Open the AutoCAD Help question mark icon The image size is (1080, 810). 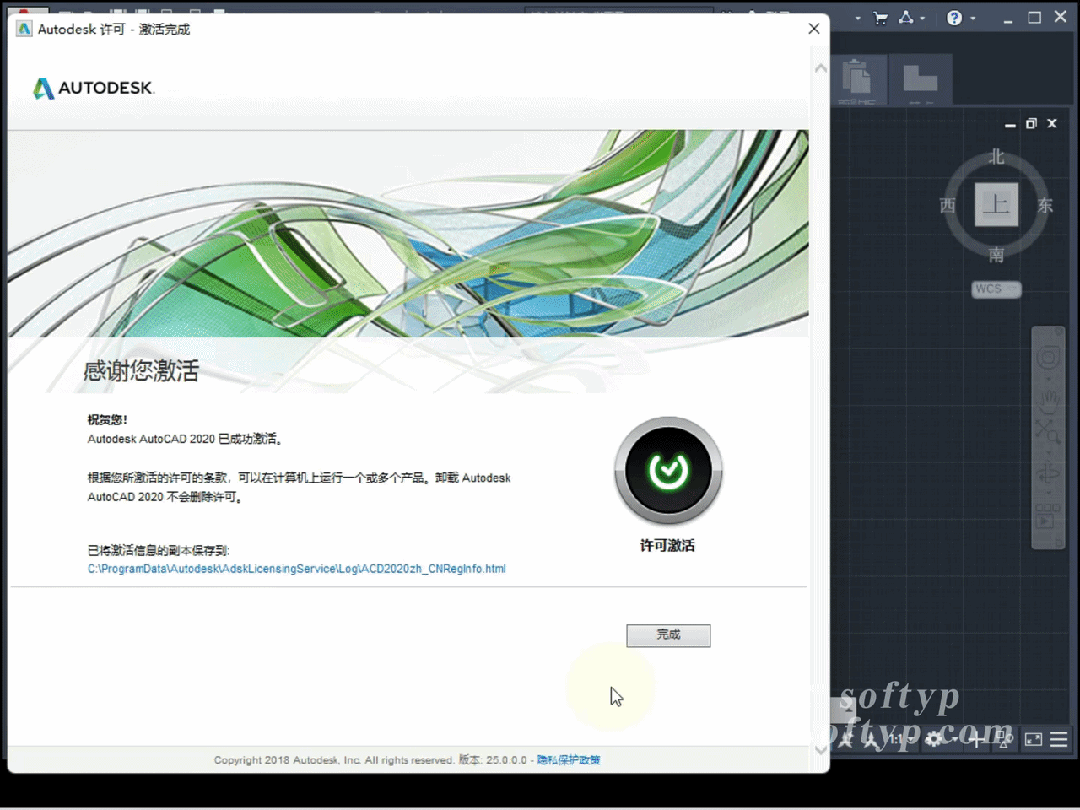coord(954,18)
